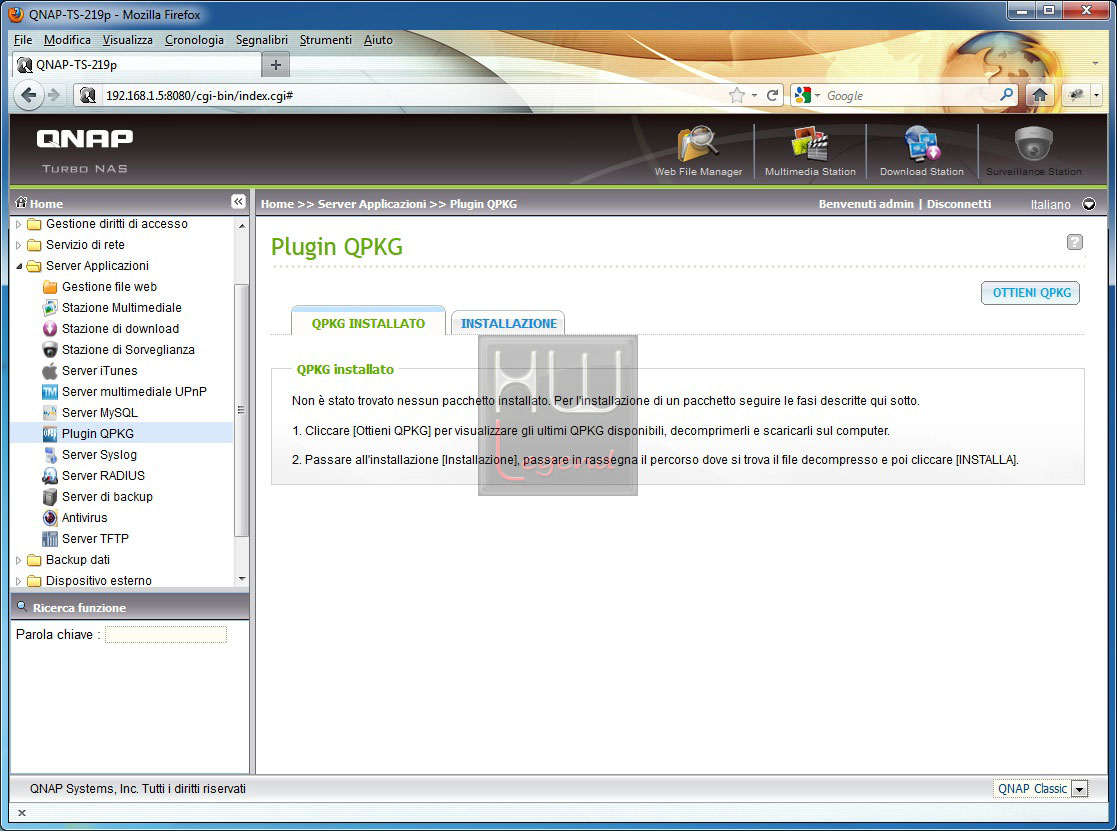
Task: Click sidebar scrollbar down arrow
Action: coord(242,578)
